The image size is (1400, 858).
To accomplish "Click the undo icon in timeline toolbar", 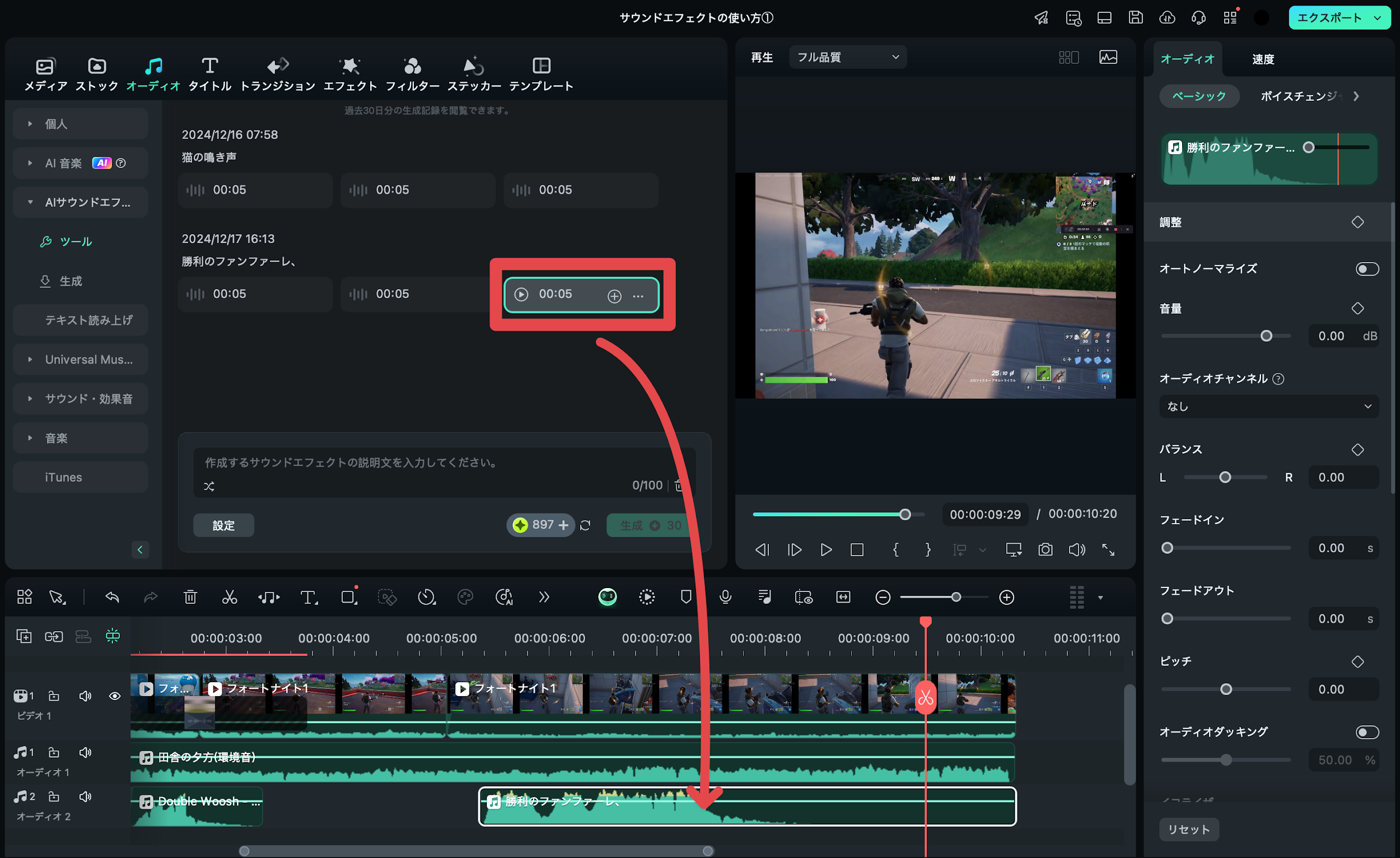I will [113, 597].
